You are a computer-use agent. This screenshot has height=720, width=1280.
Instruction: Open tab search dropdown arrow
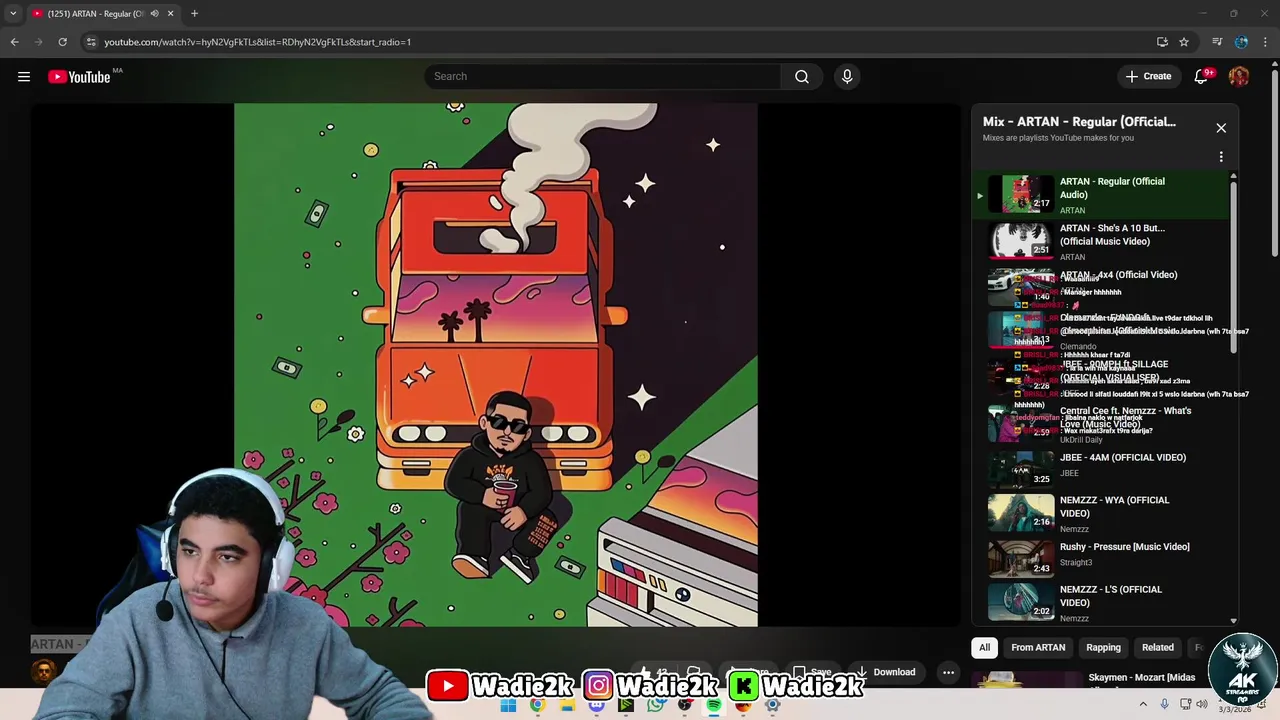[13, 14]
